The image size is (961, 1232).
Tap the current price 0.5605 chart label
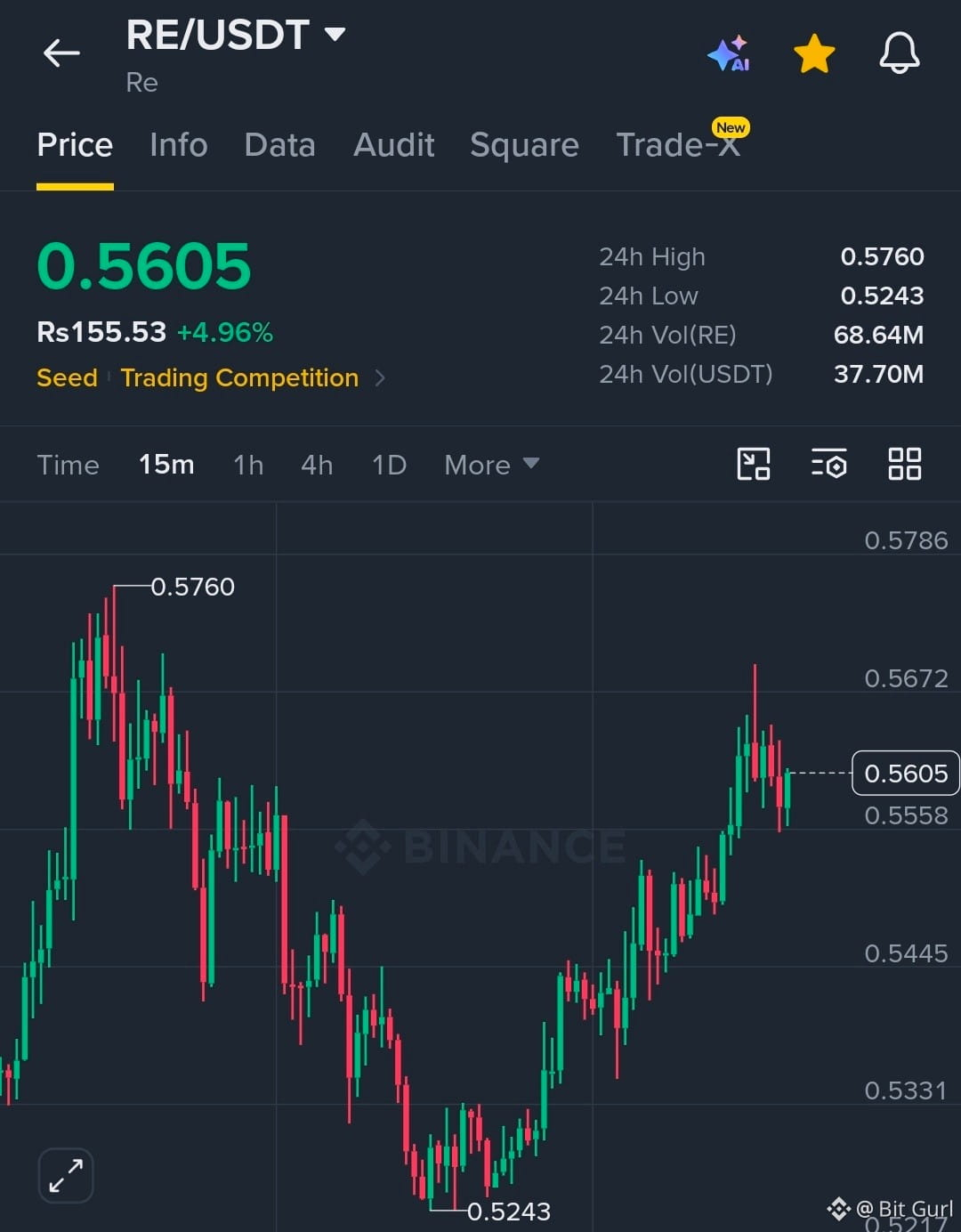point(906,773)
